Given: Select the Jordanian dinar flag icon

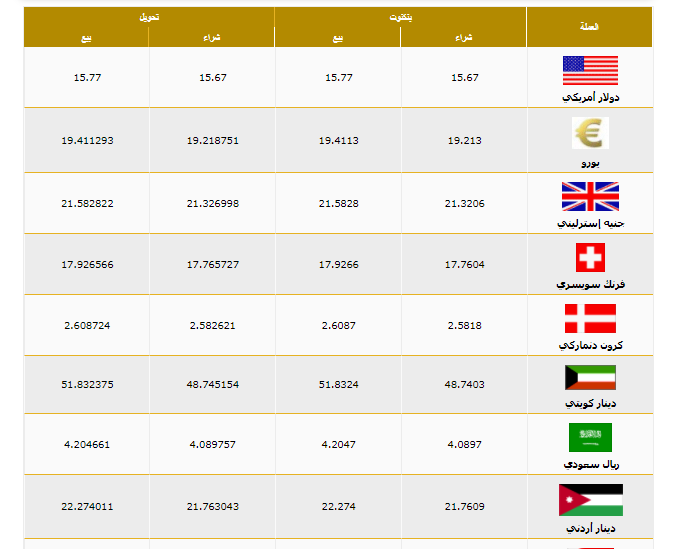Looking at the screenshot, I should pos(590,500).
